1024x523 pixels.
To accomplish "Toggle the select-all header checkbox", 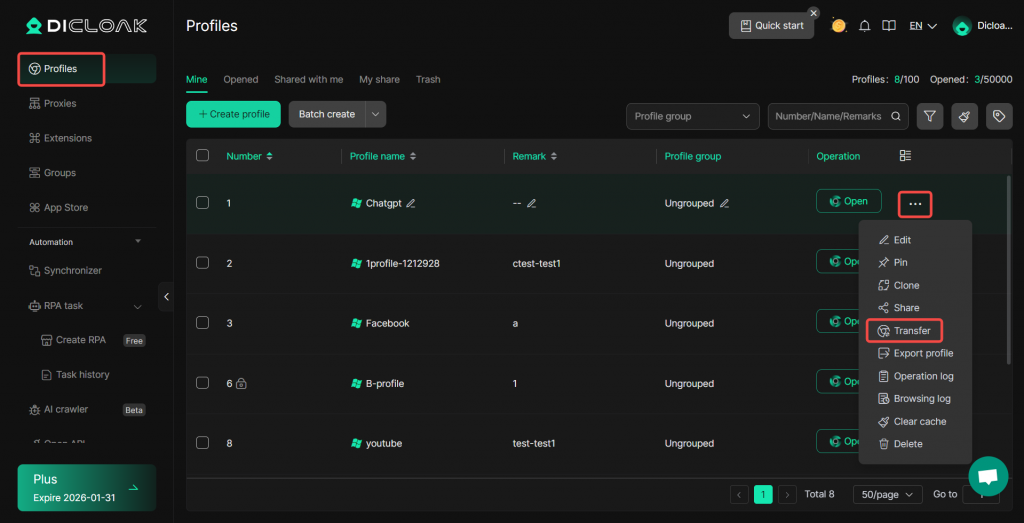I will (x=202, y=156).
